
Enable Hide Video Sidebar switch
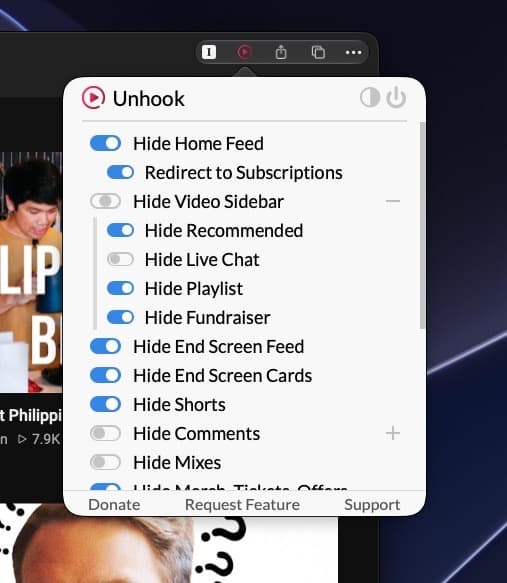pos(106,201)
